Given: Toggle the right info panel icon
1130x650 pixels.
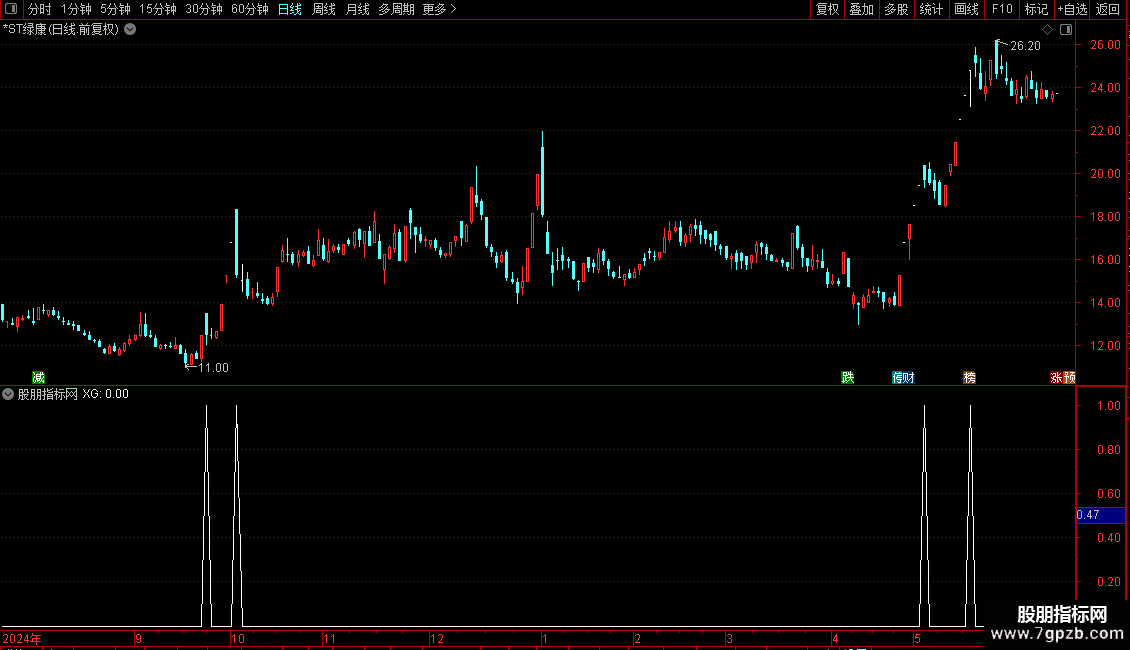Looking at the screenshot, I should (x=1066, y=30).
